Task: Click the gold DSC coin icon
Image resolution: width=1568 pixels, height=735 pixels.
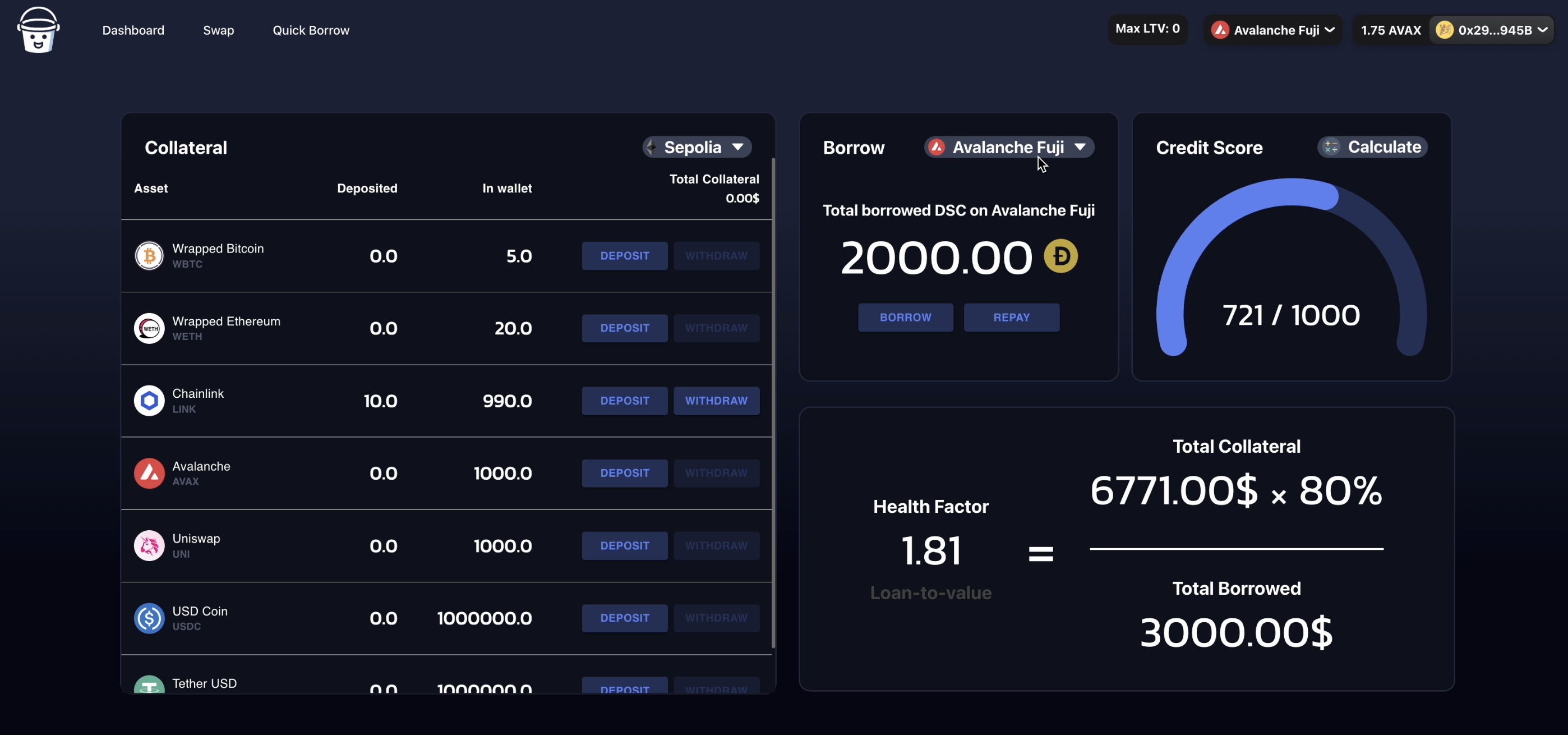Action: pos(1061,256)
